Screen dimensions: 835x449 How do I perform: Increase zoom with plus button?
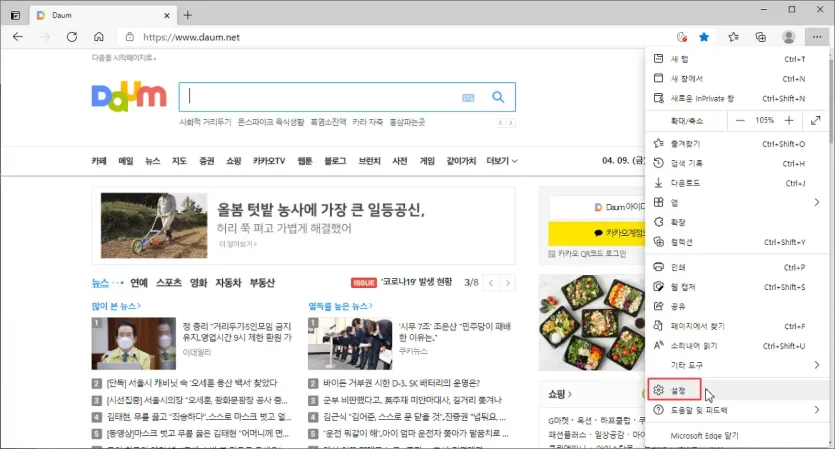[x=789, y=120]
